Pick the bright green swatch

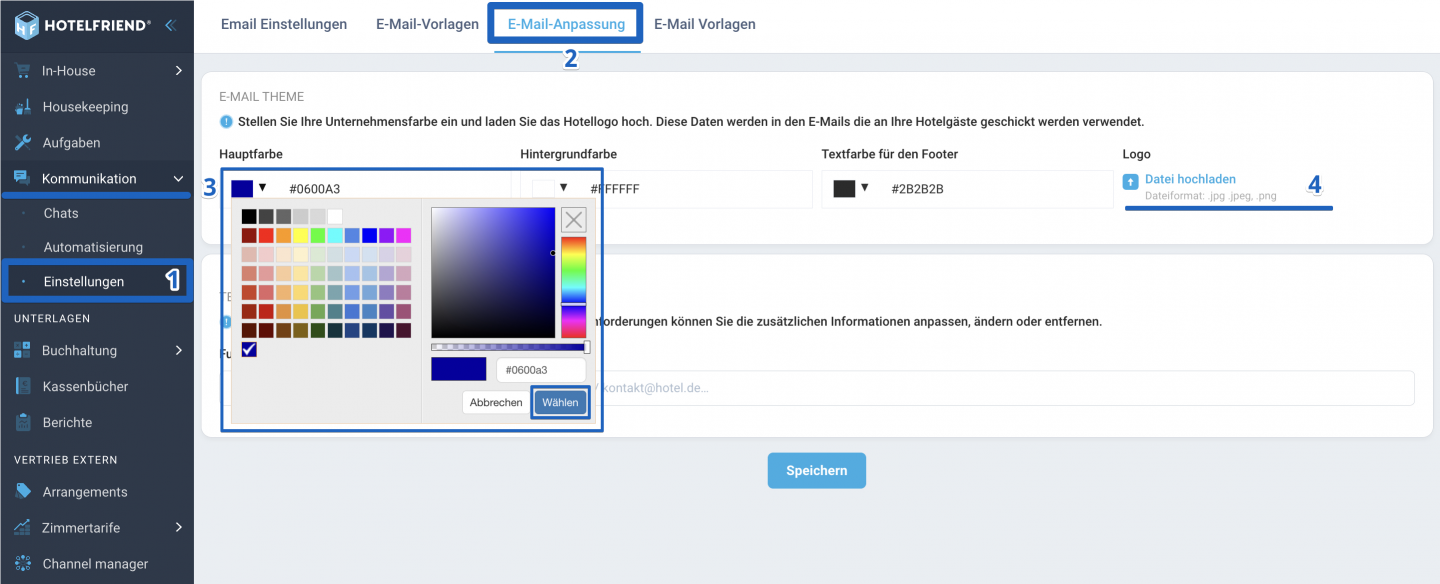[318, 235]
